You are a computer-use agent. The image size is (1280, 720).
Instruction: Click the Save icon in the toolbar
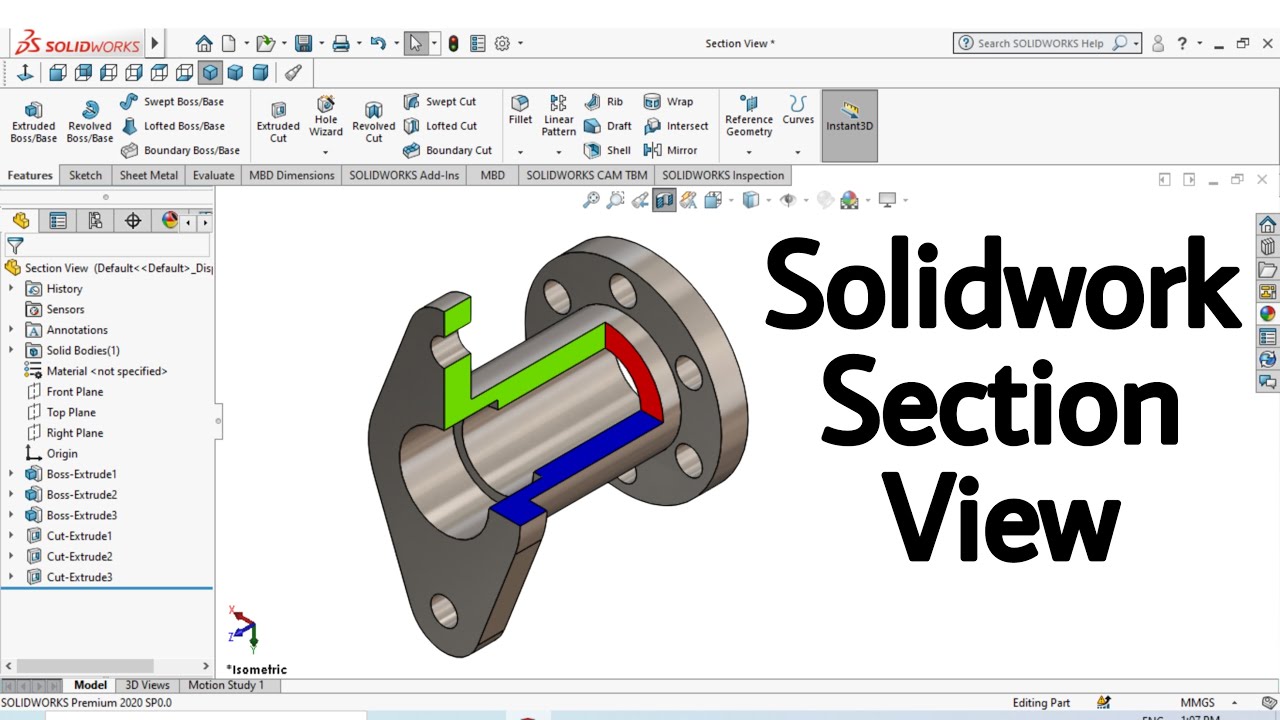pyautogui.click(x=303, y=43)
